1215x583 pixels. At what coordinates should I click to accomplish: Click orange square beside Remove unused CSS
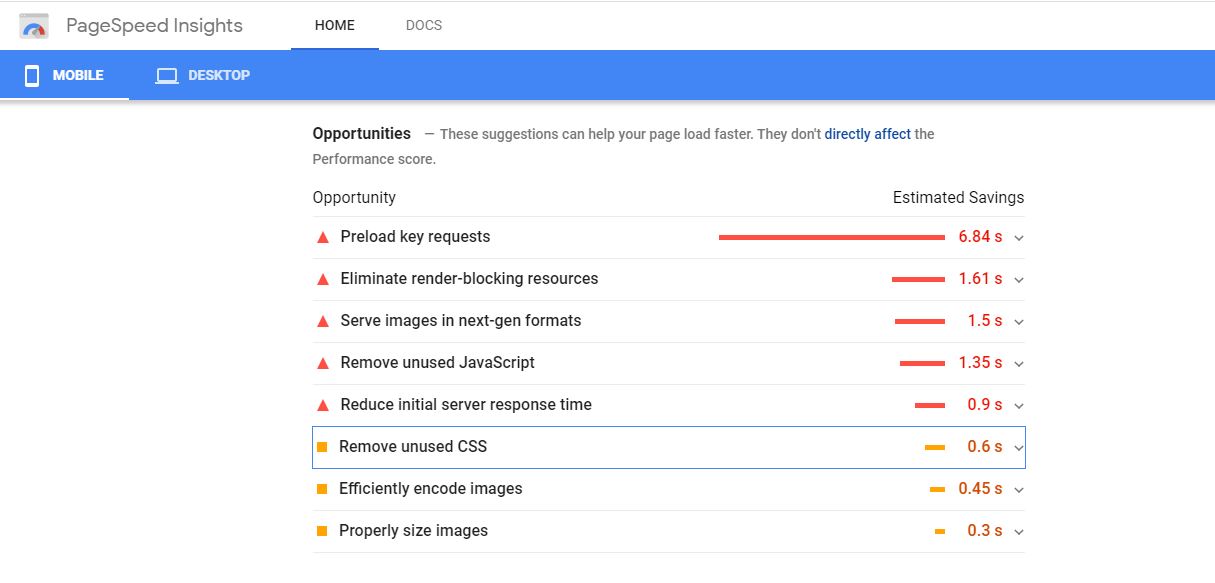[322, 447]
